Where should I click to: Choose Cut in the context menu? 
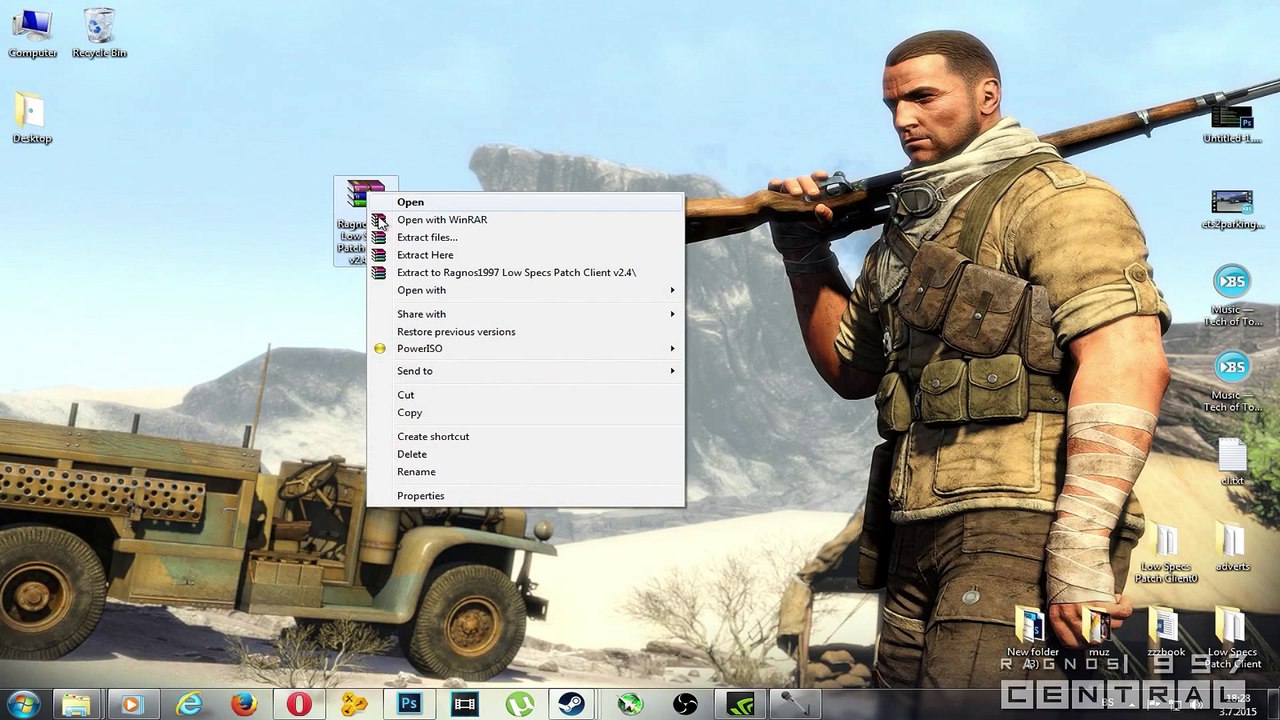[x=526, y=395]
